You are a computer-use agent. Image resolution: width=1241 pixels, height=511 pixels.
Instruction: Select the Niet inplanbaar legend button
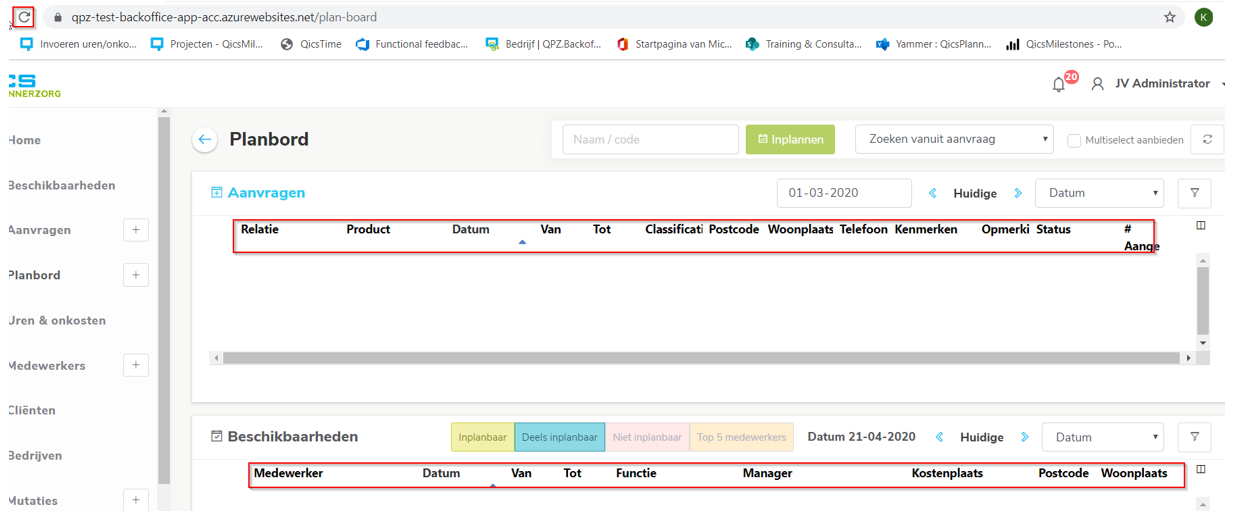[x=647, y=437]
